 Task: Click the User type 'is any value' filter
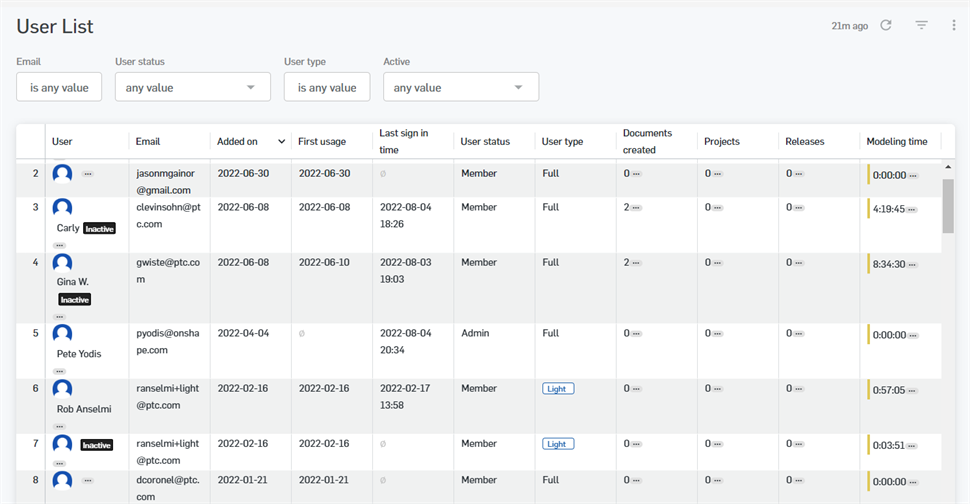[326, 87]
